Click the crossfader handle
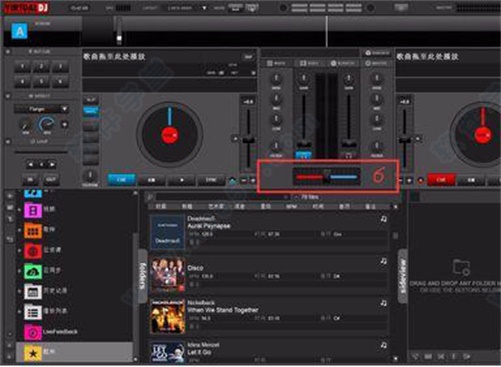Viewport: 501px width, 367px height. [327, 177]
